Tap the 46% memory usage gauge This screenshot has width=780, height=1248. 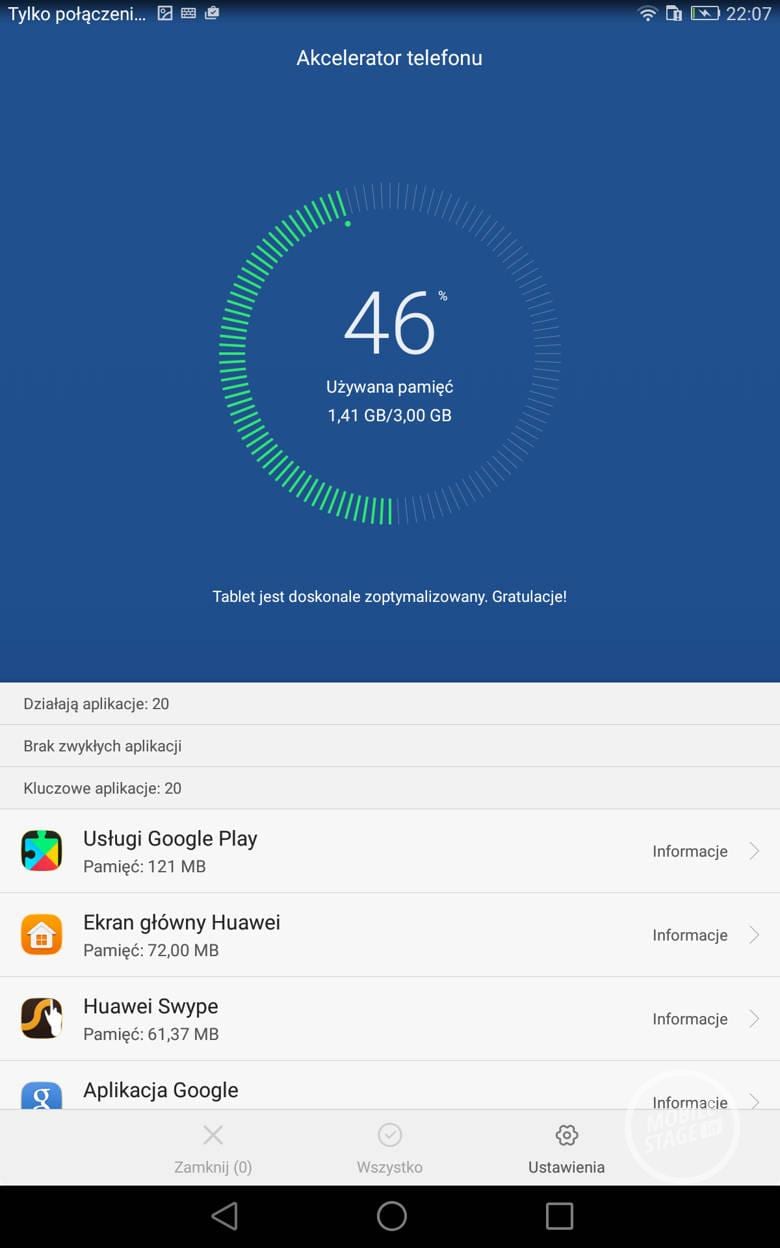[390, 353]
